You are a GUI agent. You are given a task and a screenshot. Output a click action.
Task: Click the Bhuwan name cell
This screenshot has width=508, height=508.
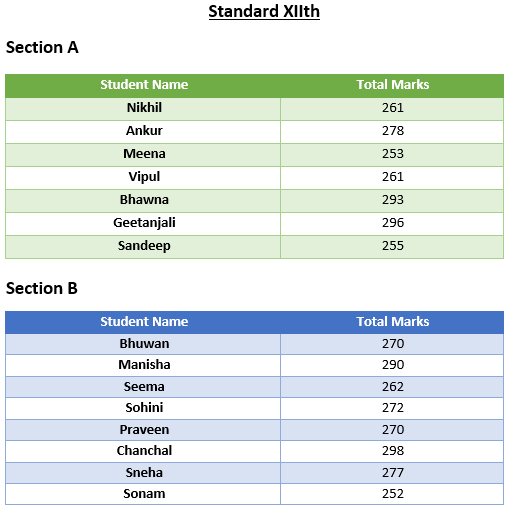tap(143, 344)
